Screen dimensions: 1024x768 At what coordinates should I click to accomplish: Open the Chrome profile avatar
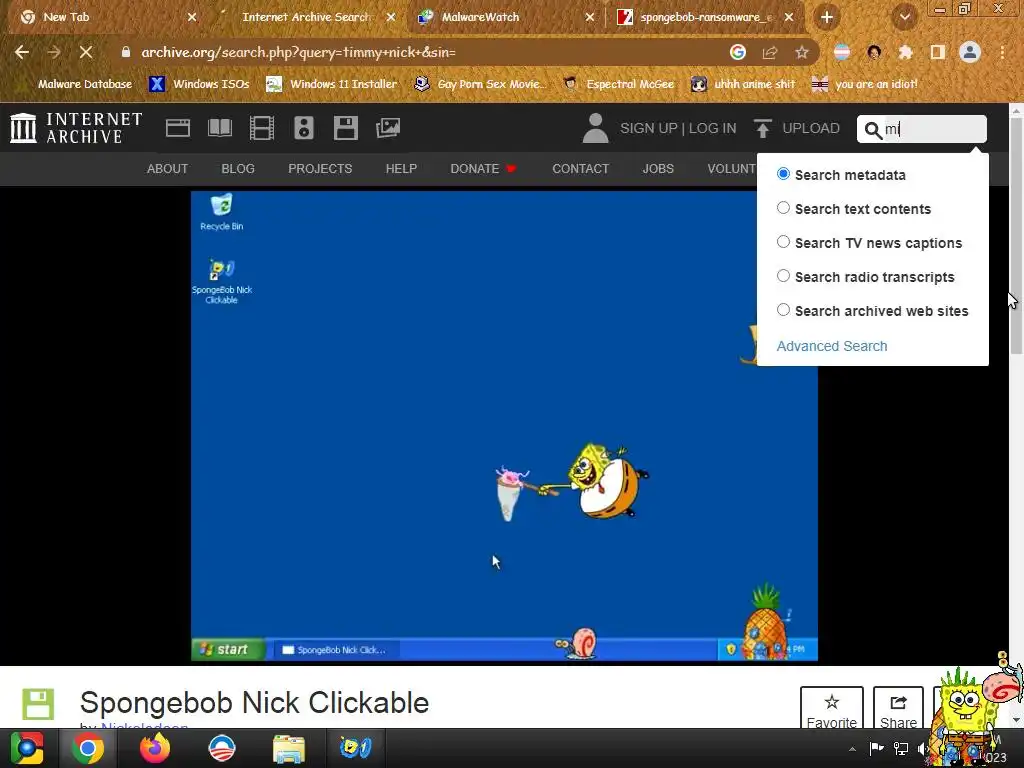pyautogui.click(x=970, y=52)
